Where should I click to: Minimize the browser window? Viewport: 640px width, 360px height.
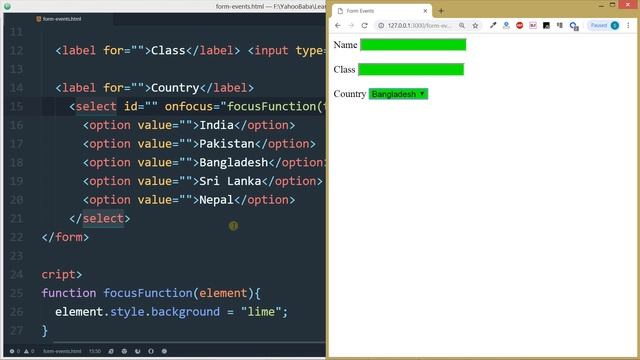click(601, 5)
